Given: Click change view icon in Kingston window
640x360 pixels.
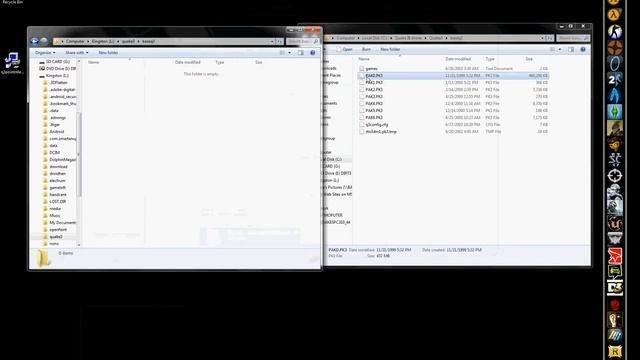Looking at the screenshot, I should point(282,53).
